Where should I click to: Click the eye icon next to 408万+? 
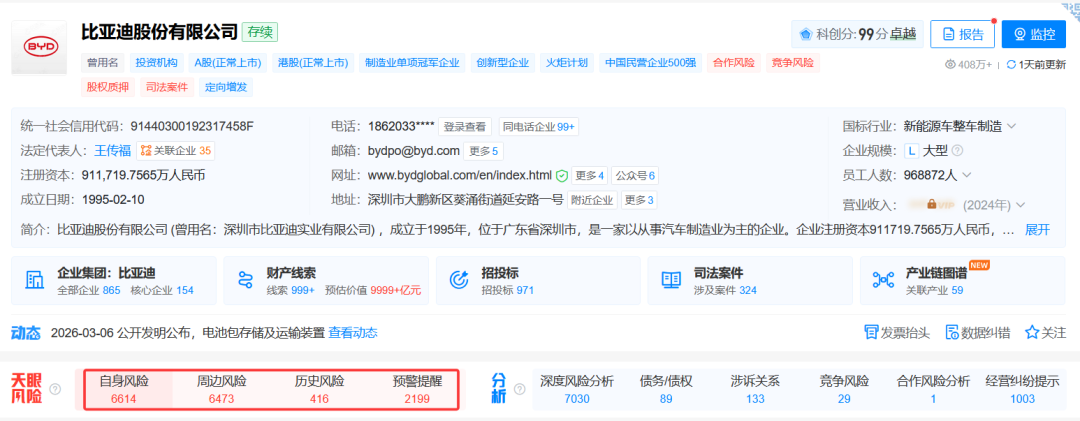(951, 64)
